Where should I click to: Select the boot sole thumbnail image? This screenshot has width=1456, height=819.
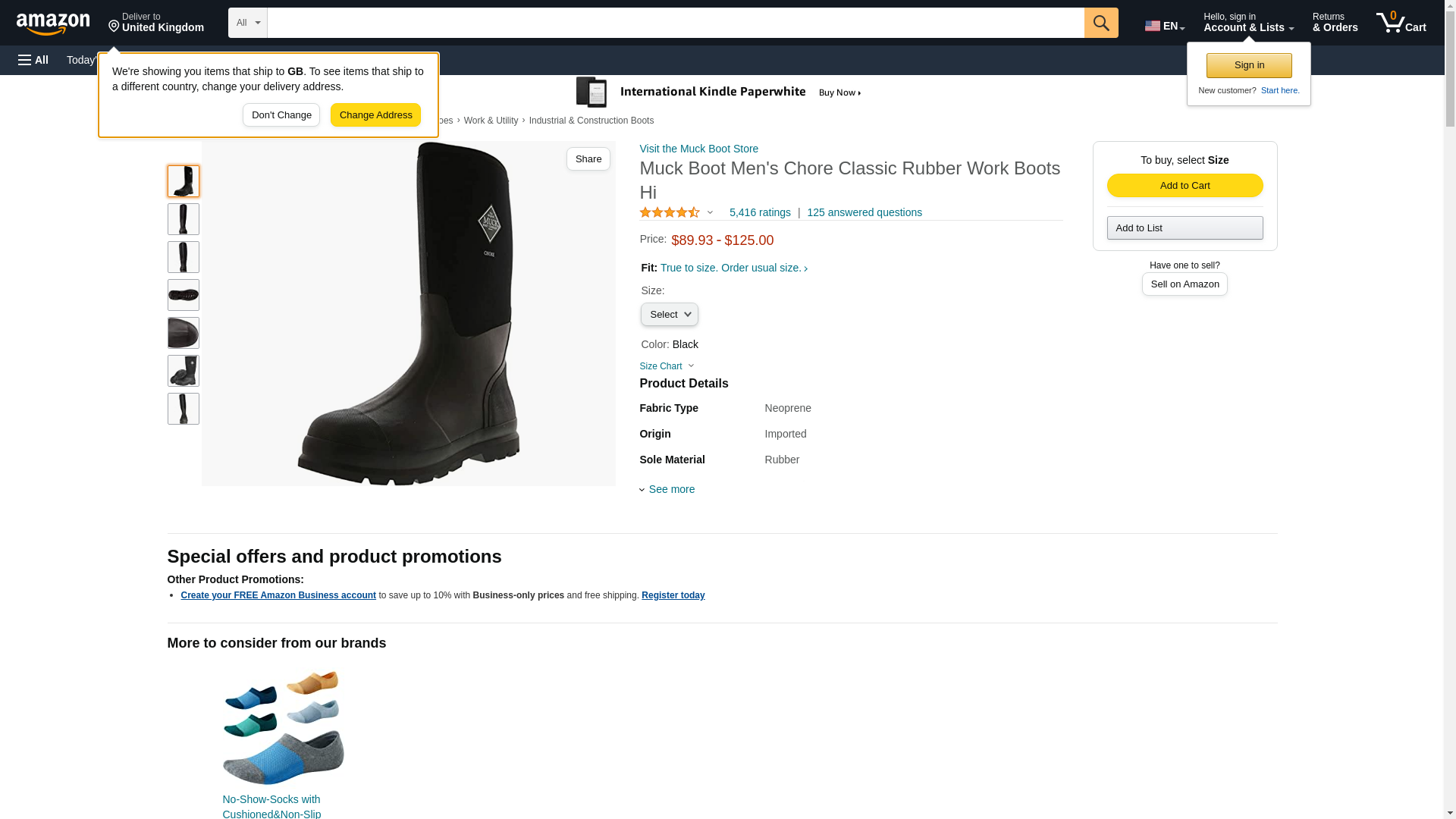183,295
